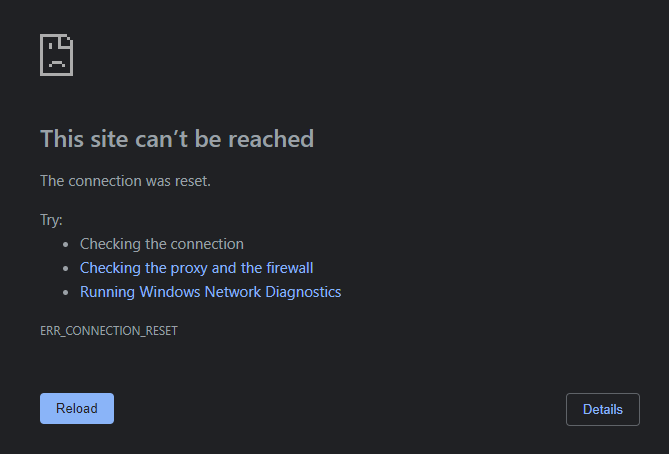The width and height of the screenshot is (669, 454).
Task: Click the 'Try:' label
Action: click(x=51, y=220)
